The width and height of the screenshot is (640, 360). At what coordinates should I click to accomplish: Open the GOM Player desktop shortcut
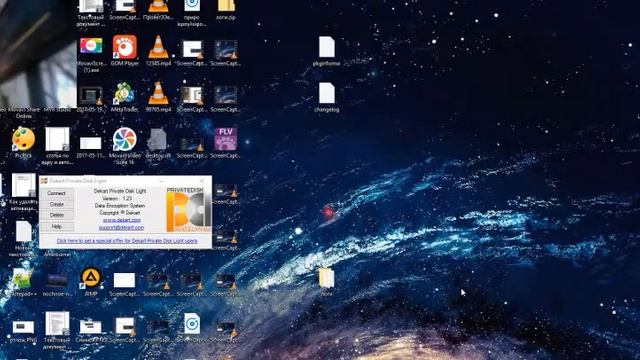124,51
